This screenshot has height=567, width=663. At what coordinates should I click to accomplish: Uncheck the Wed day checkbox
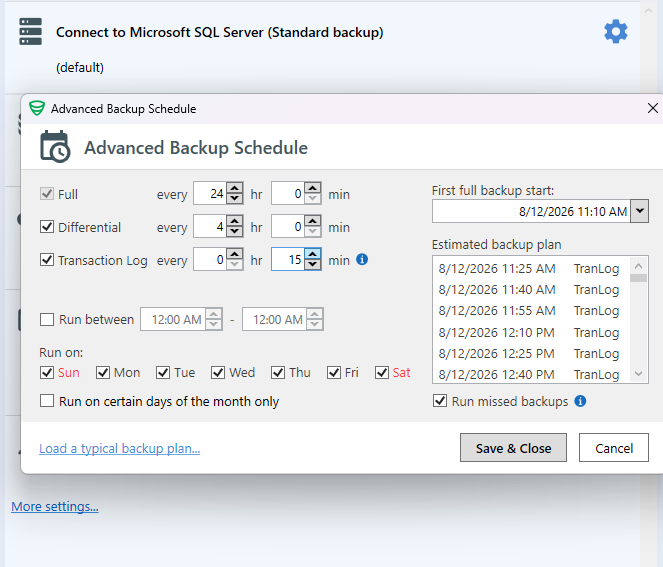(x=218, y=373)
